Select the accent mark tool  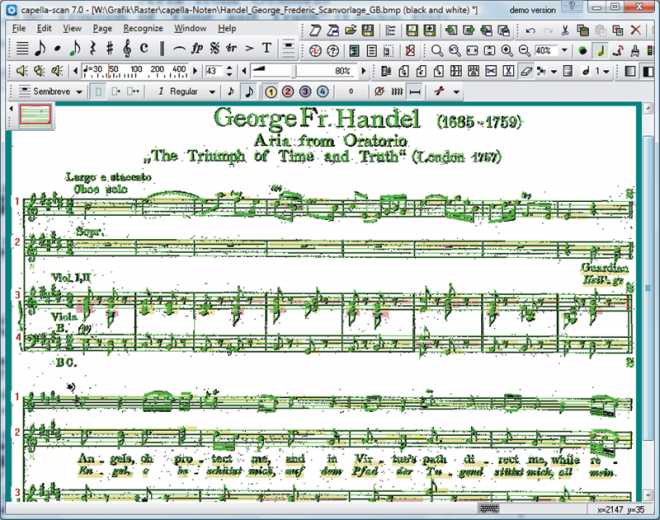249,48
